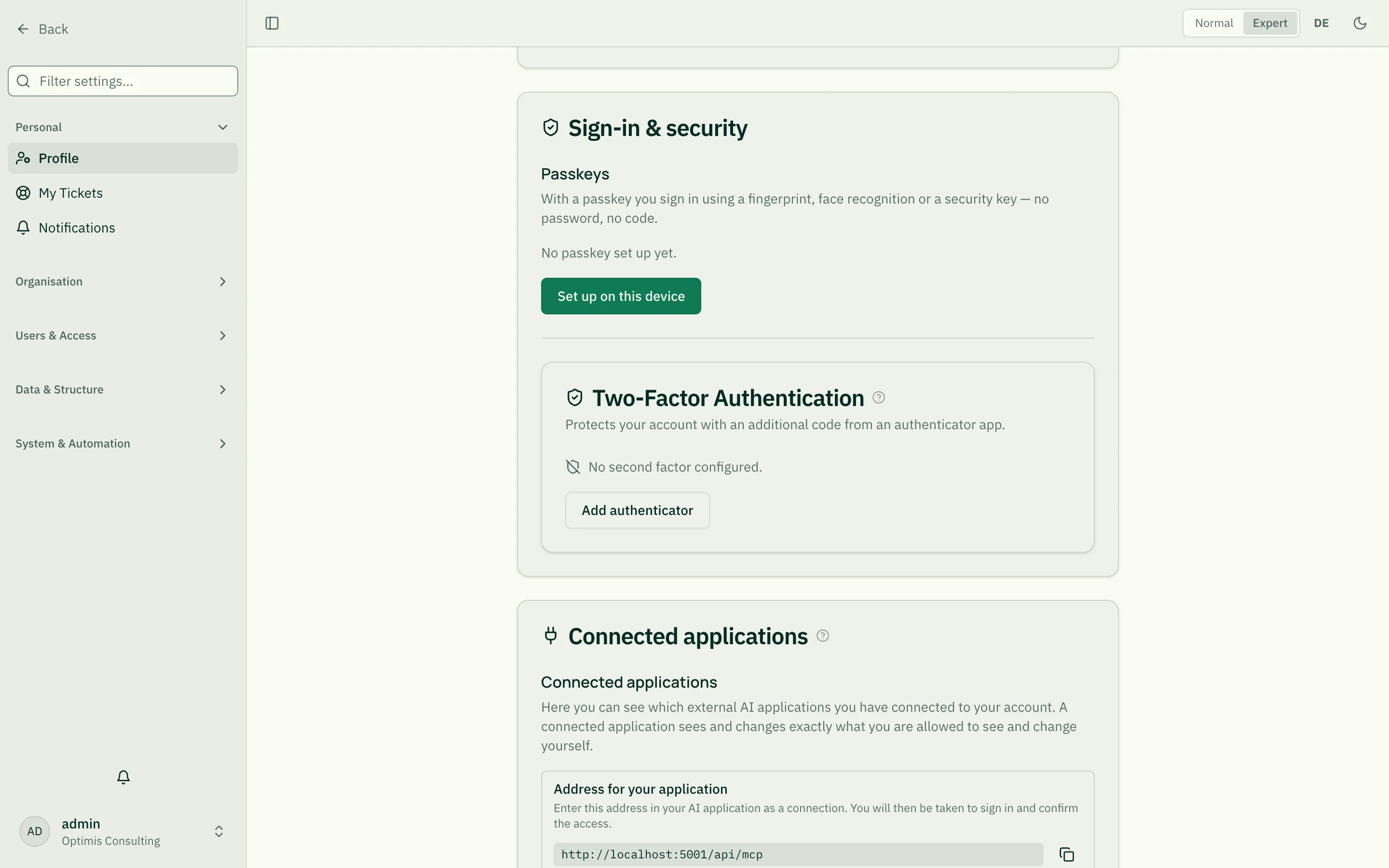The height and width of the screenshot is (868, 1389).
Task: Expand the Organisation section
Action: click(x=122, y=281)
